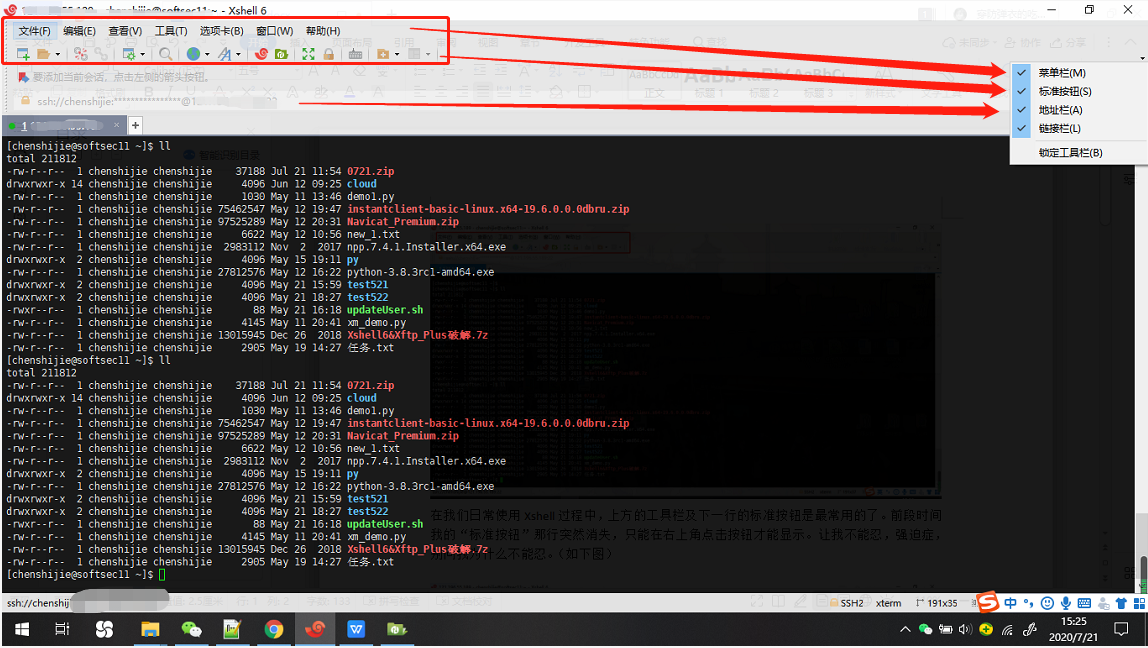Expand the Encoding globe dropdown arrow
The width and height of the screenshot is (1148, 648).
coord(207,54)
